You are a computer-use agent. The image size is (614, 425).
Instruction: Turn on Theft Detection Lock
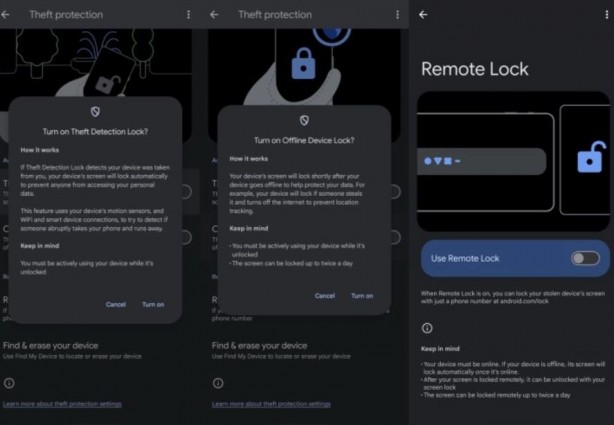click(x=153, y=304)
